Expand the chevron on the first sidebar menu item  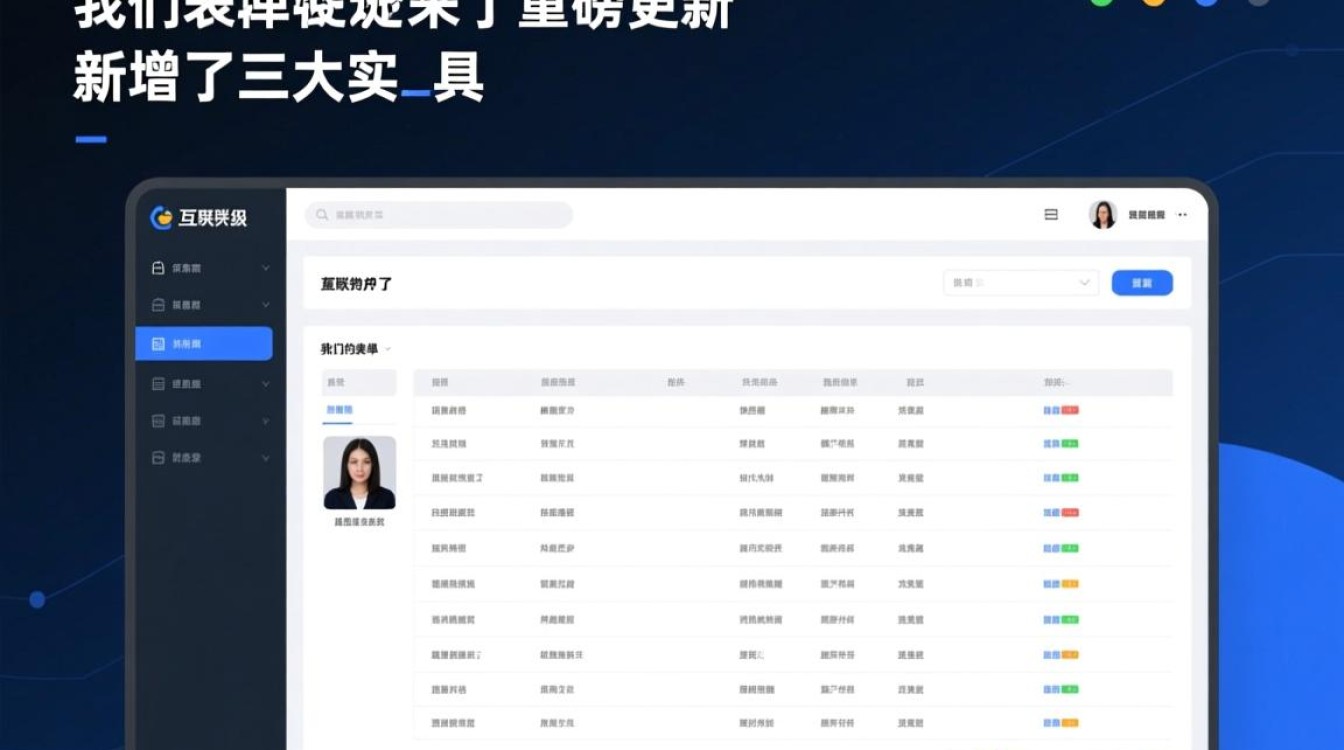[x=265, y=268]
